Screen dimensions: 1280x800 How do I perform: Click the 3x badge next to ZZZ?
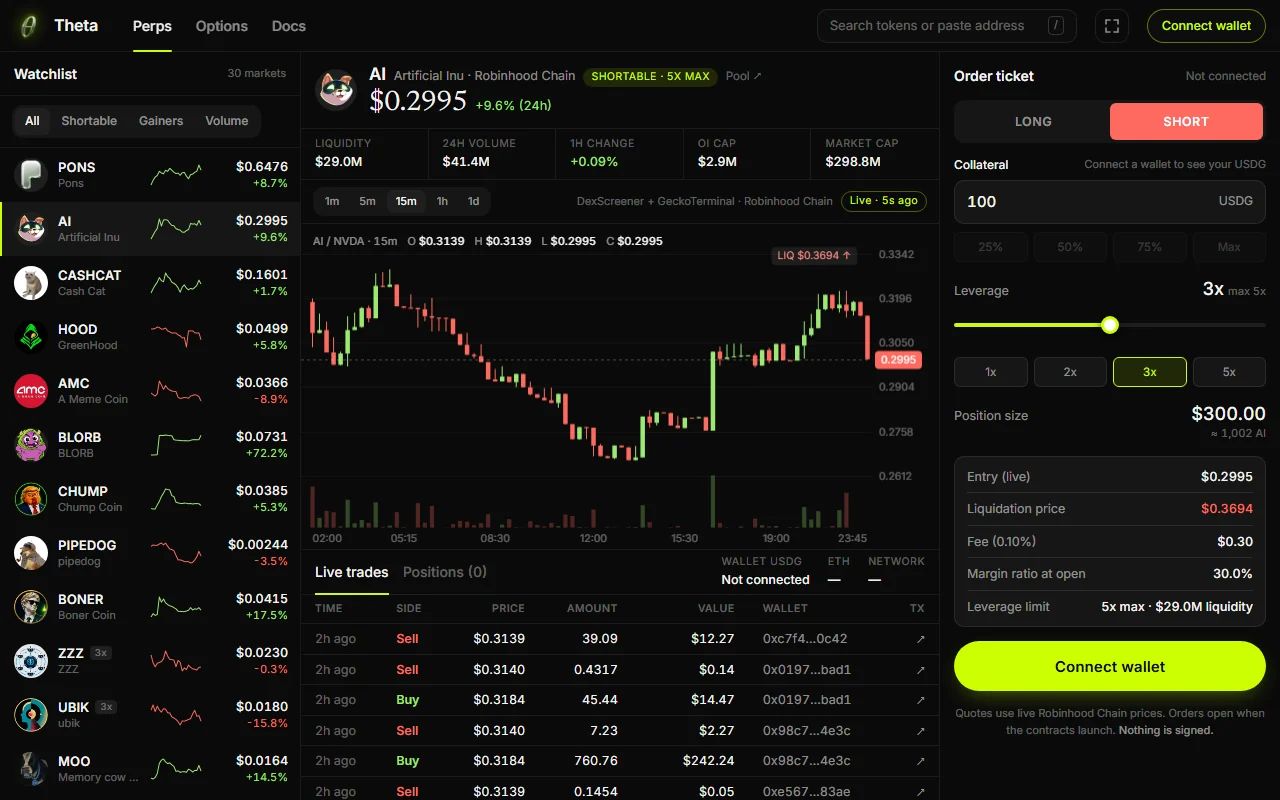click(x=100, y=652)
